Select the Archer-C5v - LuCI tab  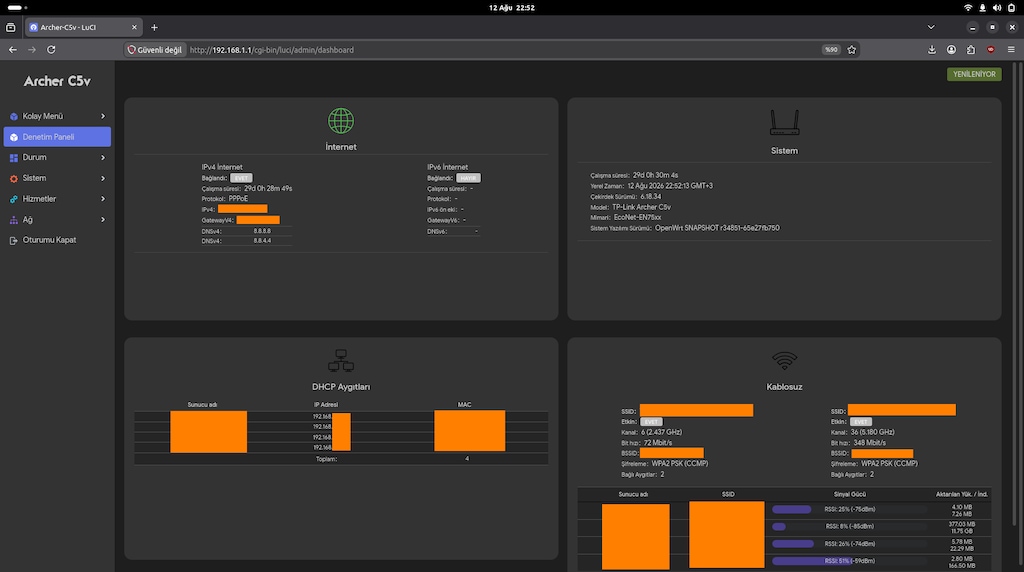click(x=83, y=27)
